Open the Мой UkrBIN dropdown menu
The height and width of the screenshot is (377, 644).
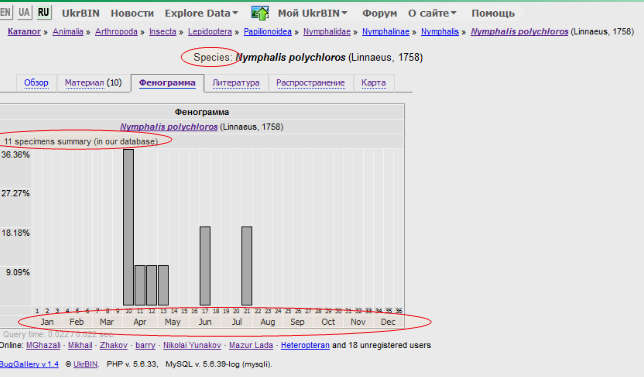click(x=313, y=13)
